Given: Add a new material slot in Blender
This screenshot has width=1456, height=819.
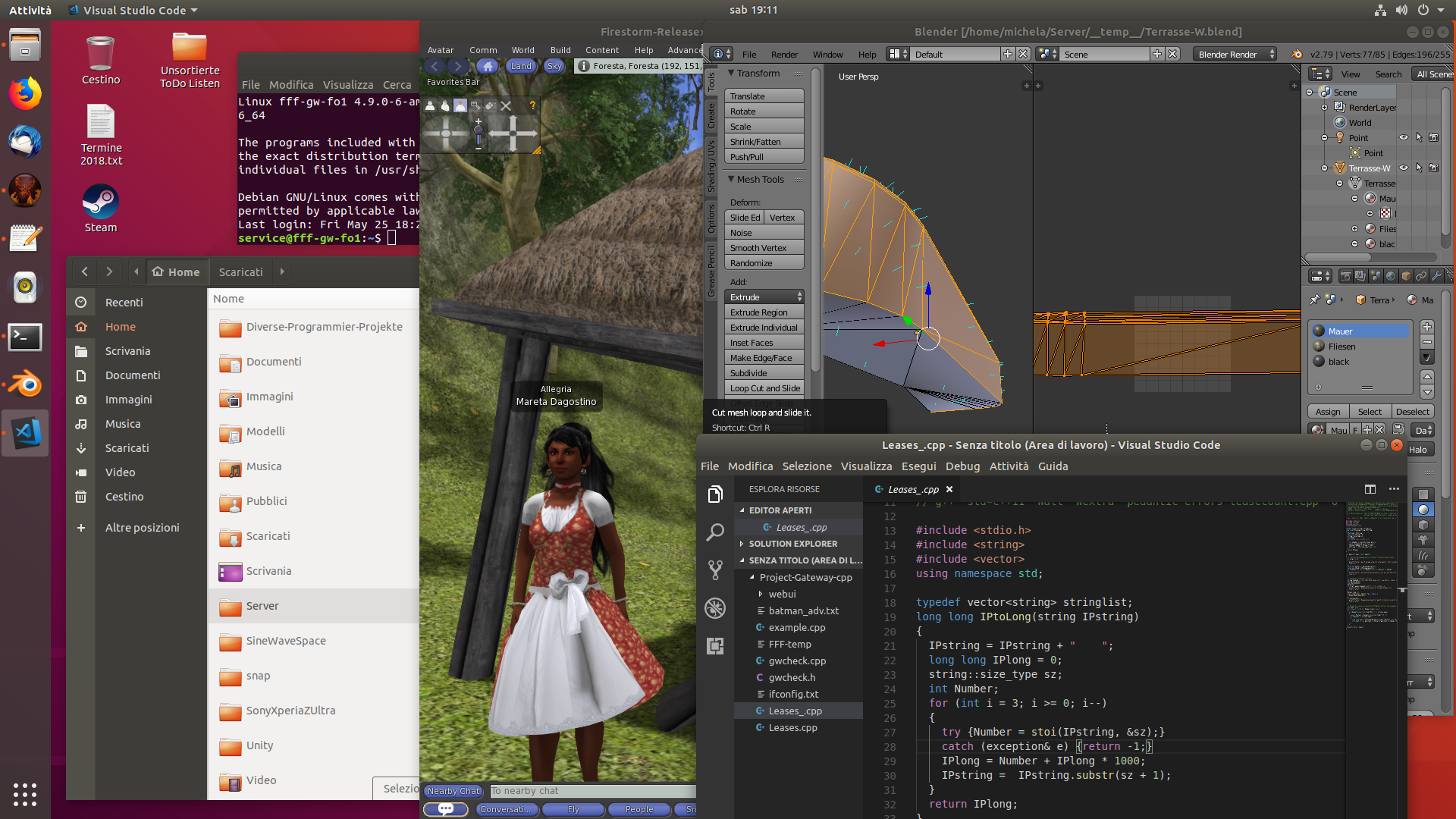Looking at the screenshot, I should [1427, 327].
